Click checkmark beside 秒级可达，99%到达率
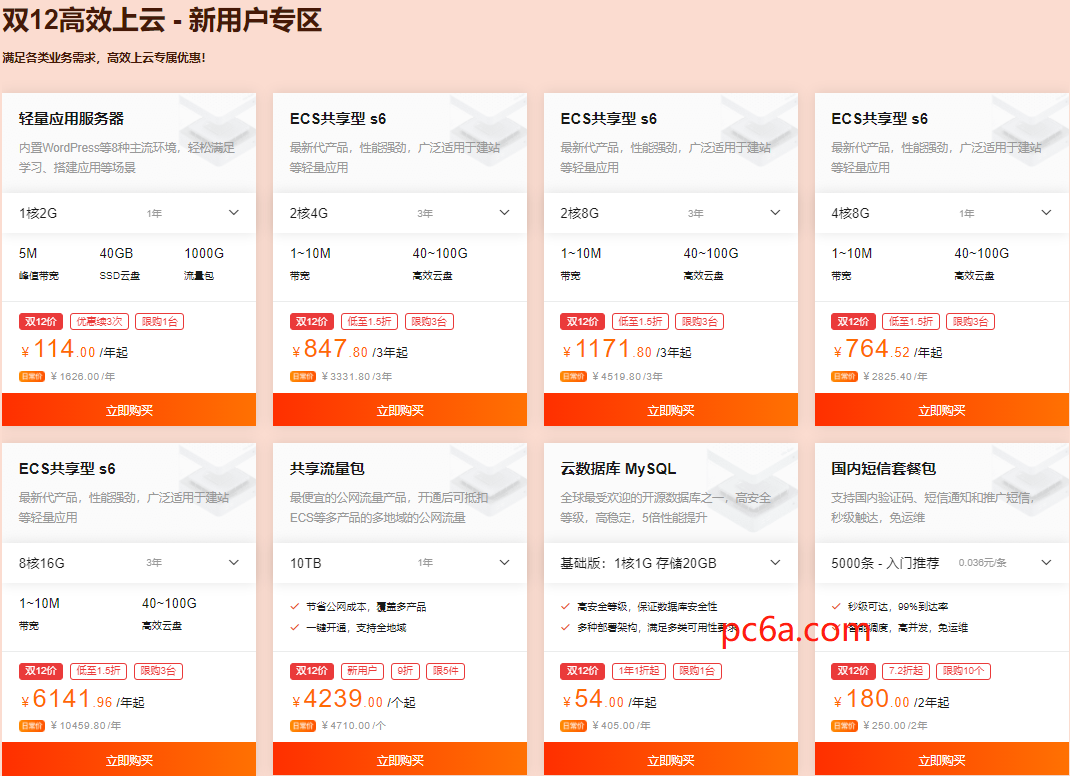This screenshot has height=776, width=1070. coord(836,606)
